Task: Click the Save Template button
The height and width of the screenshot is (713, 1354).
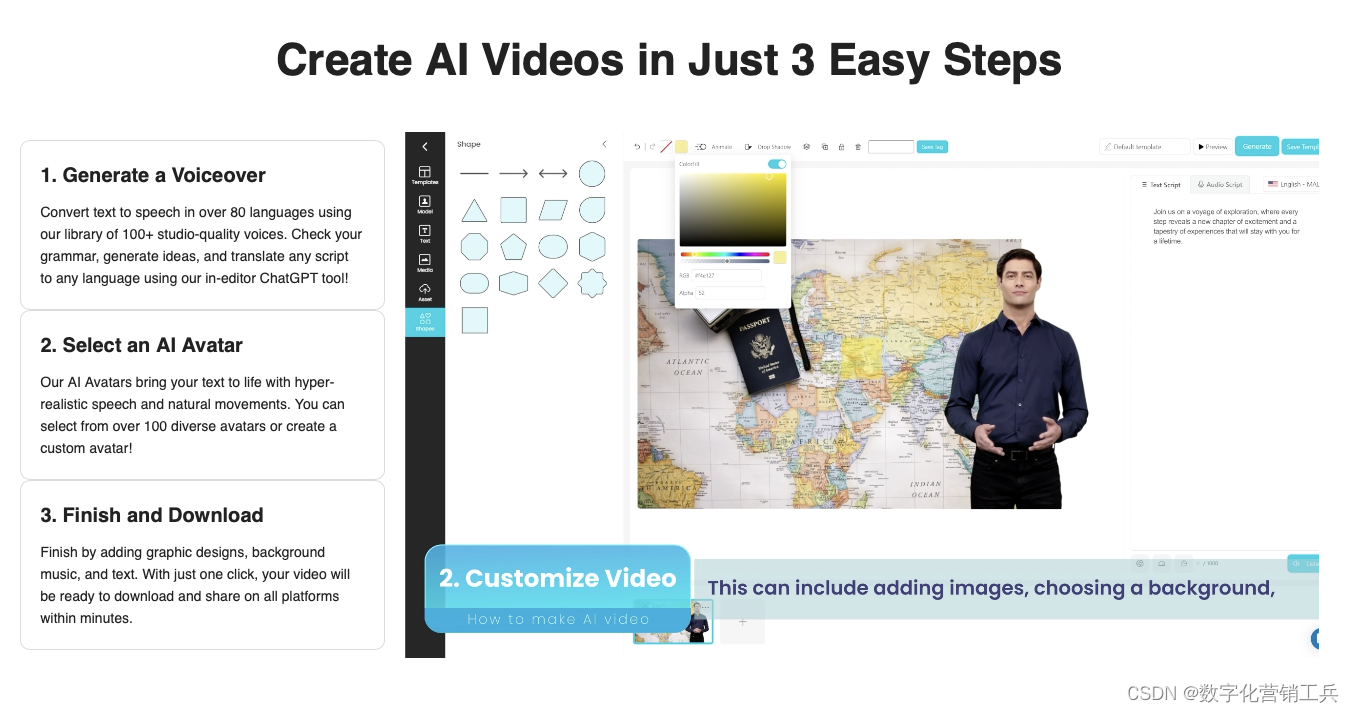Action: (1301, 147)
